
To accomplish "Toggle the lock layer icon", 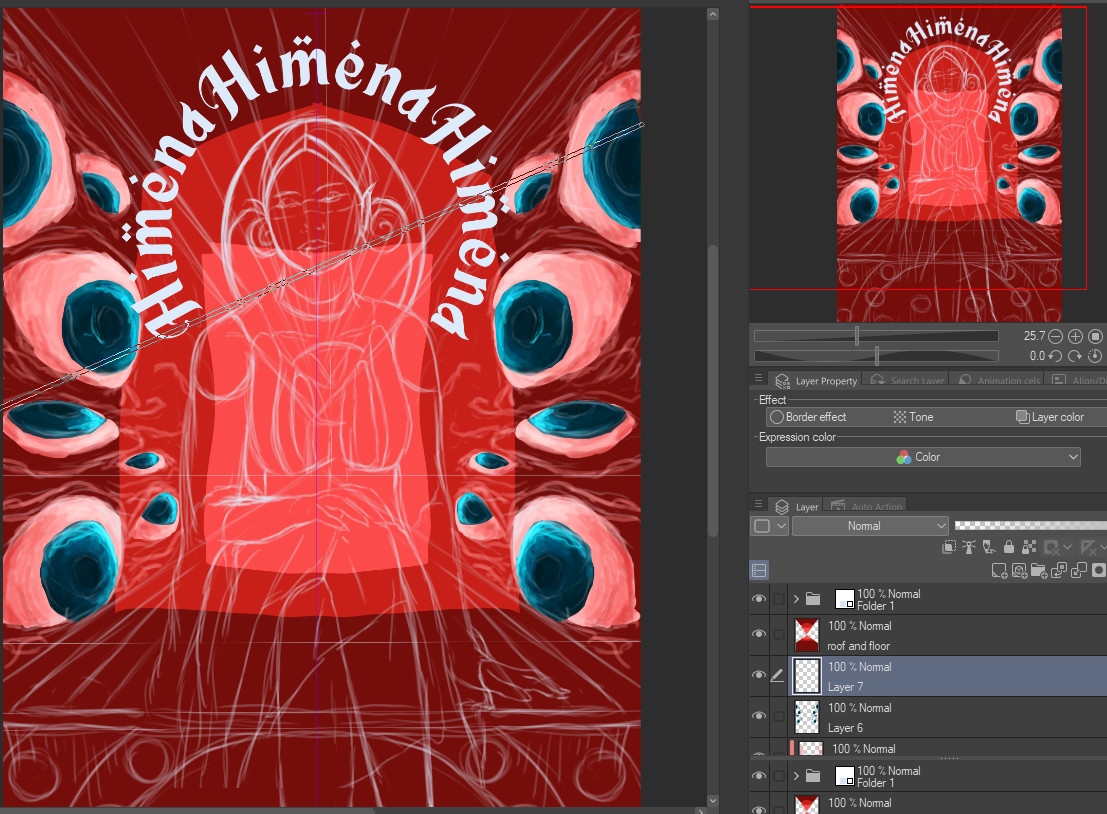I will (x=1008, y=547).
